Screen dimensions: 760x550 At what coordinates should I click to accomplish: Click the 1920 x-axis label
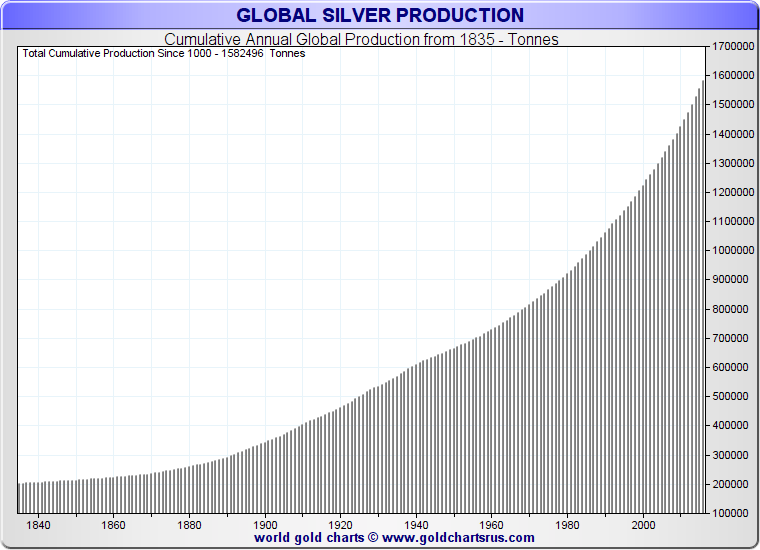tap(340, 525)
